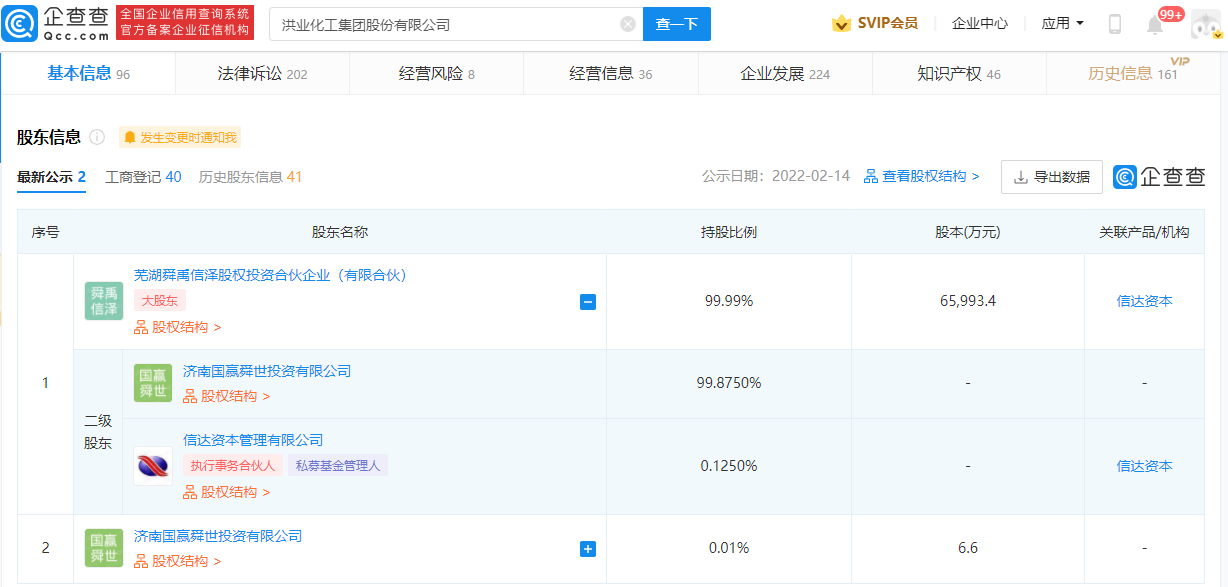The width and height of the screenshot is (1228, 587).
Task: Switch to 企业发展 tab
Action: 785,74
